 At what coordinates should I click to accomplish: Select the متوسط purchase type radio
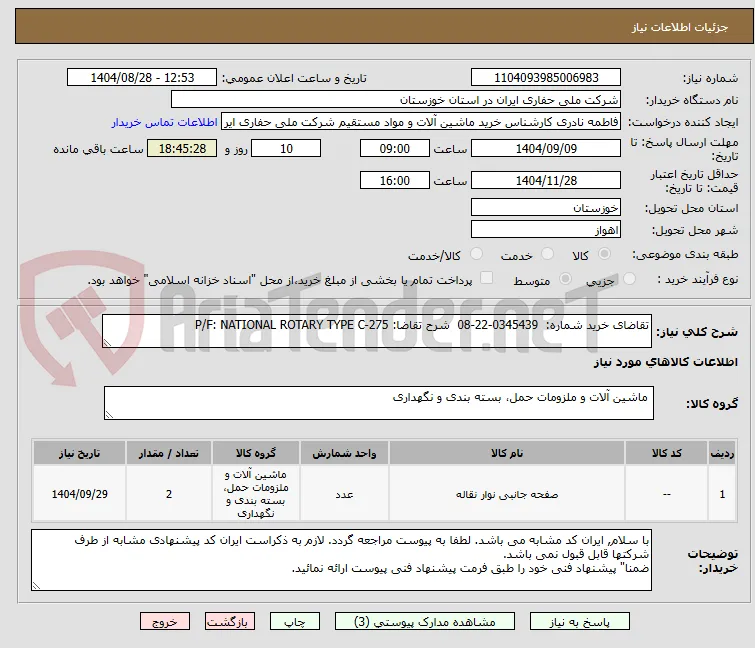tap(565, 279)
